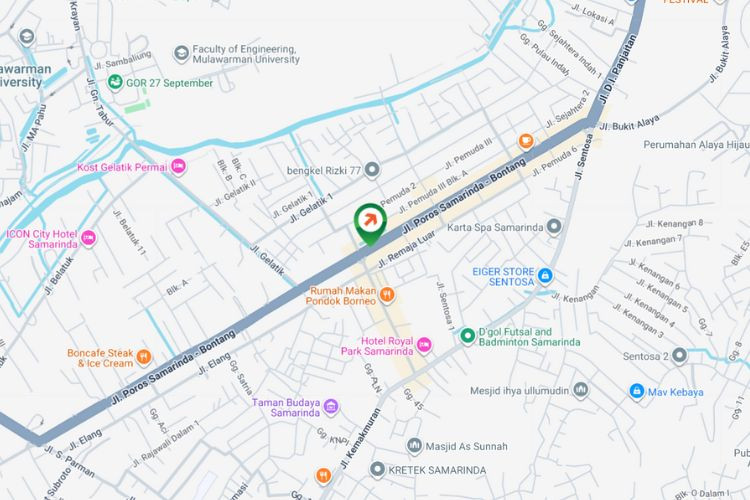750x500 pixels.
Task: Select the Karta Spa Samarinda pin
Action: pyautogui.click(x=554, y=227)
